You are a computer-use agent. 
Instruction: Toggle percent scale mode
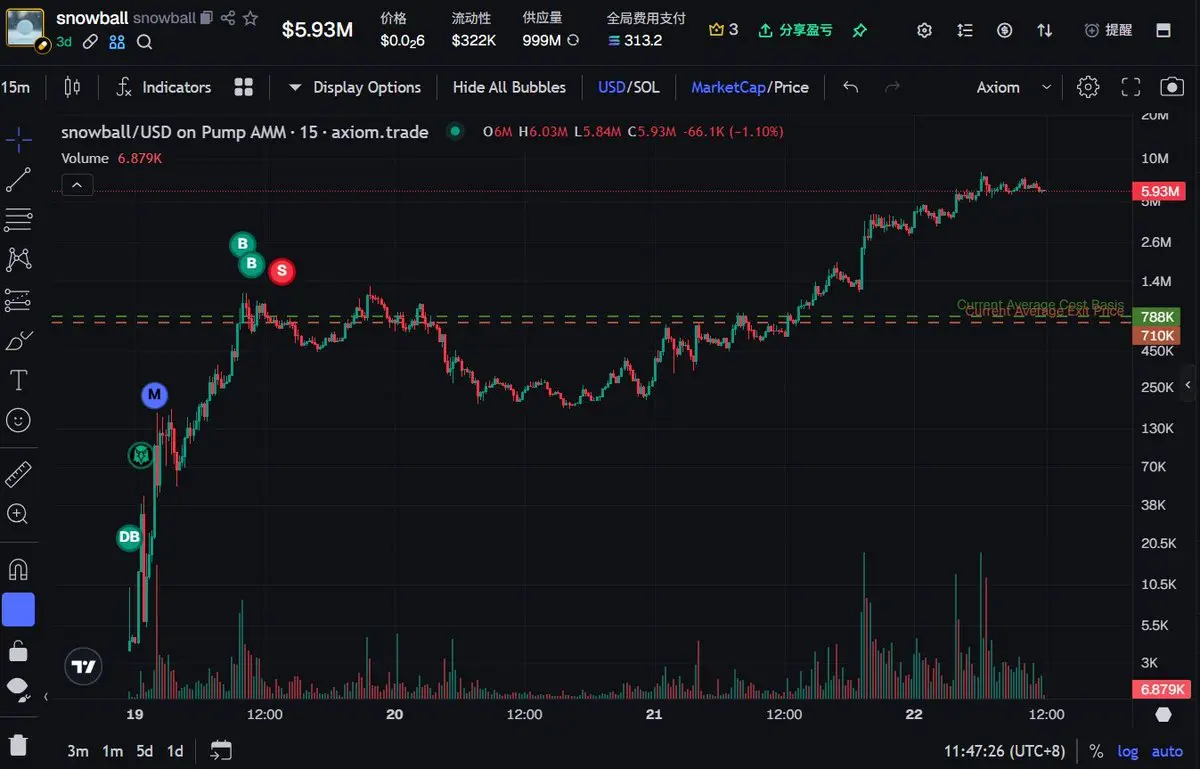[1096, 751]
